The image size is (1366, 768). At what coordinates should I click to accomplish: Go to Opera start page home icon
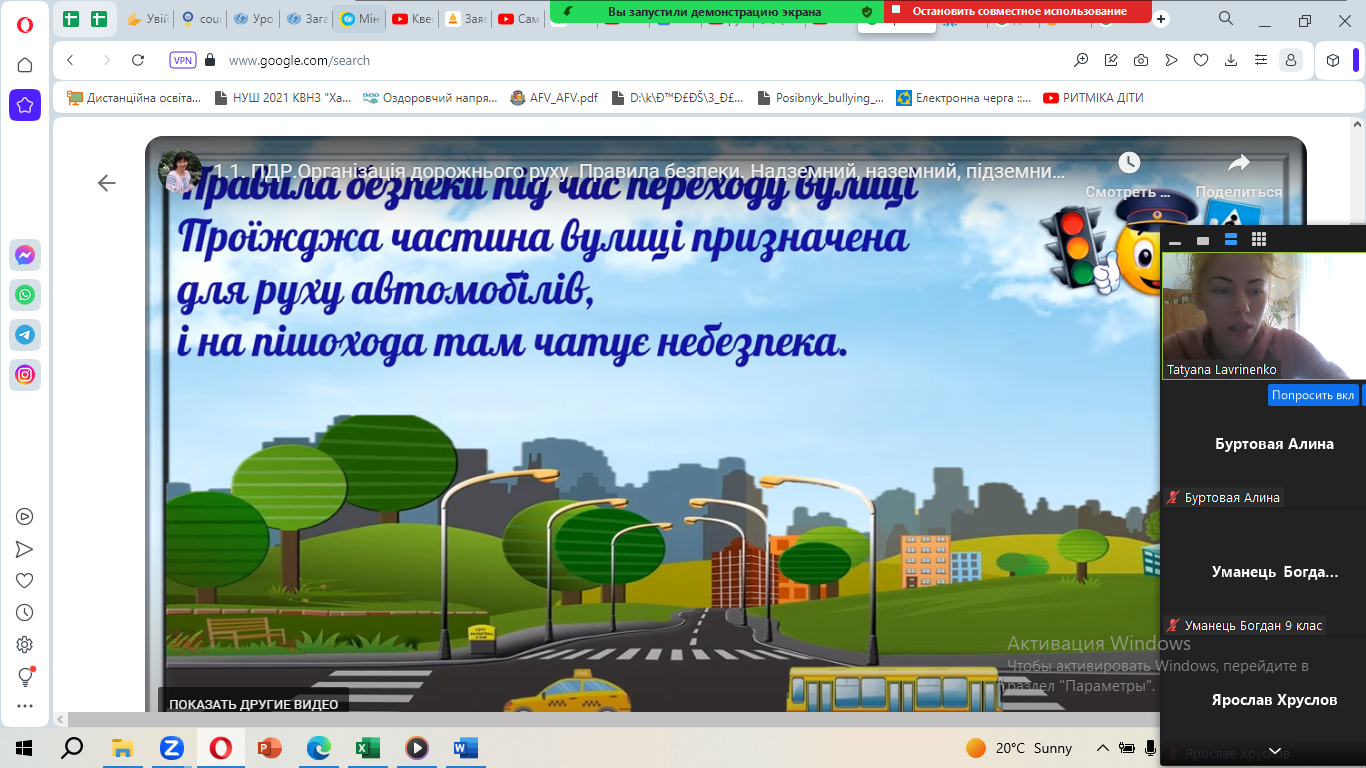point(25,65)
